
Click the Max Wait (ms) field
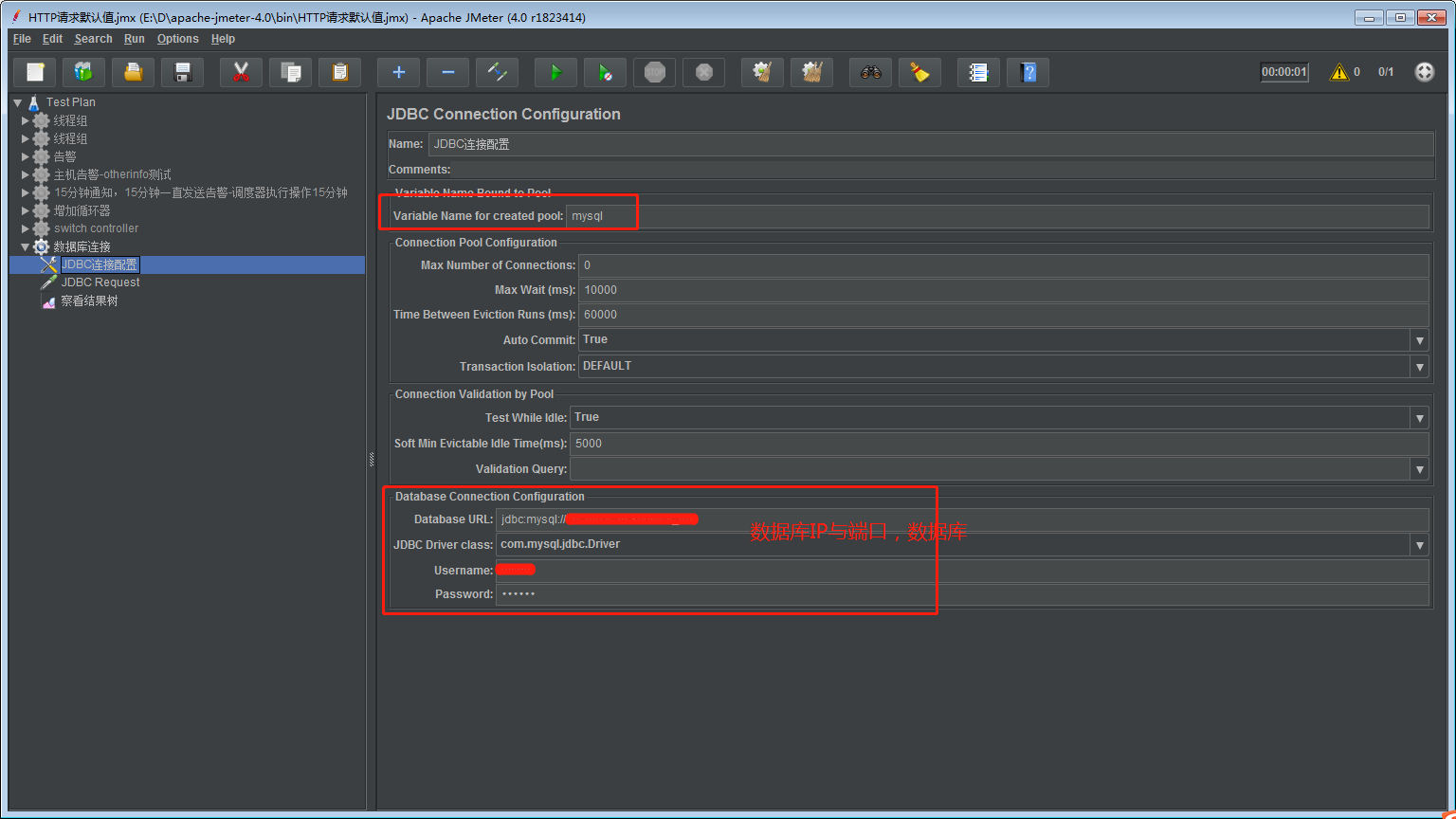pos(1004,290)
